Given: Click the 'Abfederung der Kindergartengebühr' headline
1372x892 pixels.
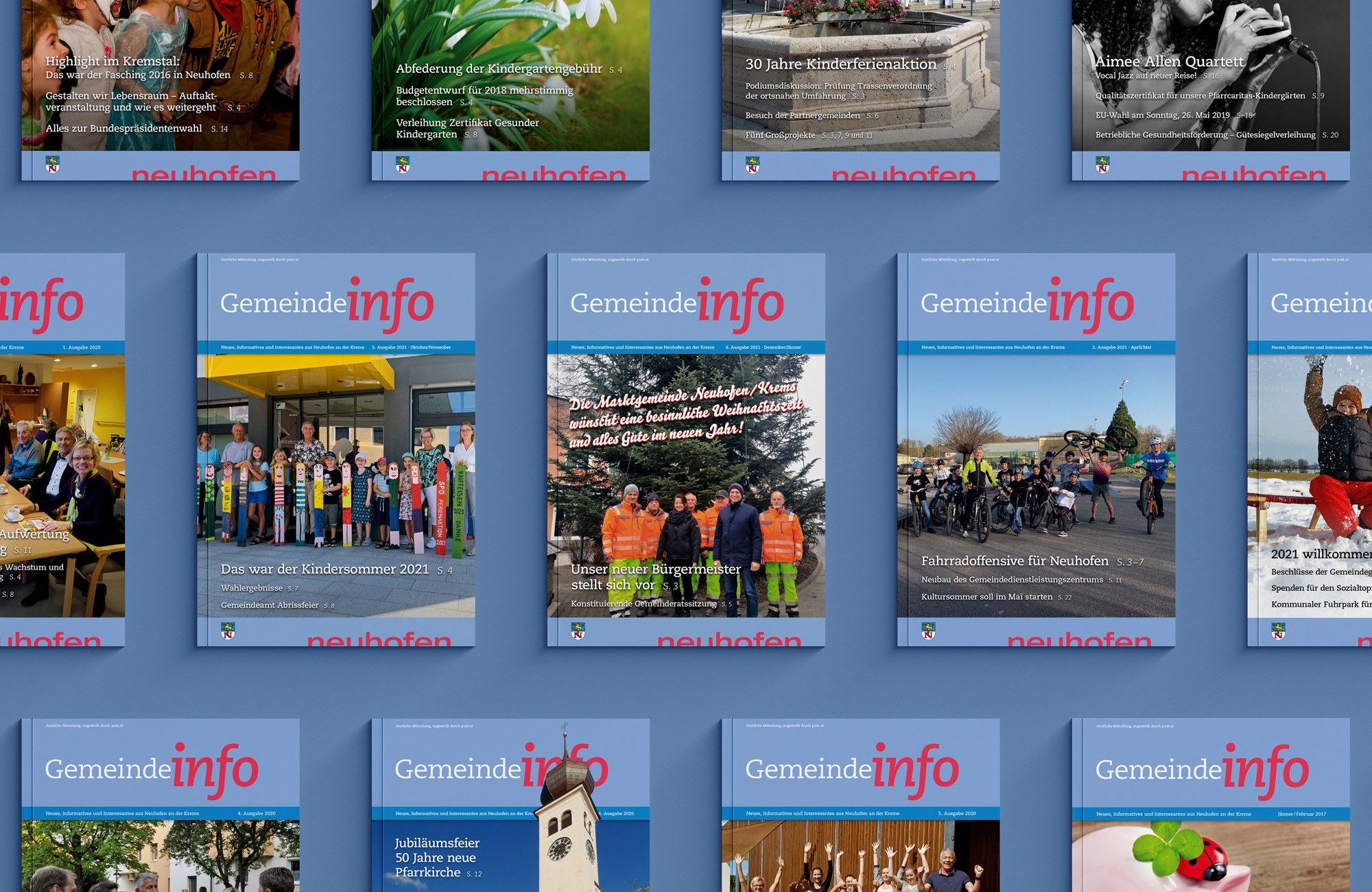Looking at the screenshot, I should [x=499, y=69].
